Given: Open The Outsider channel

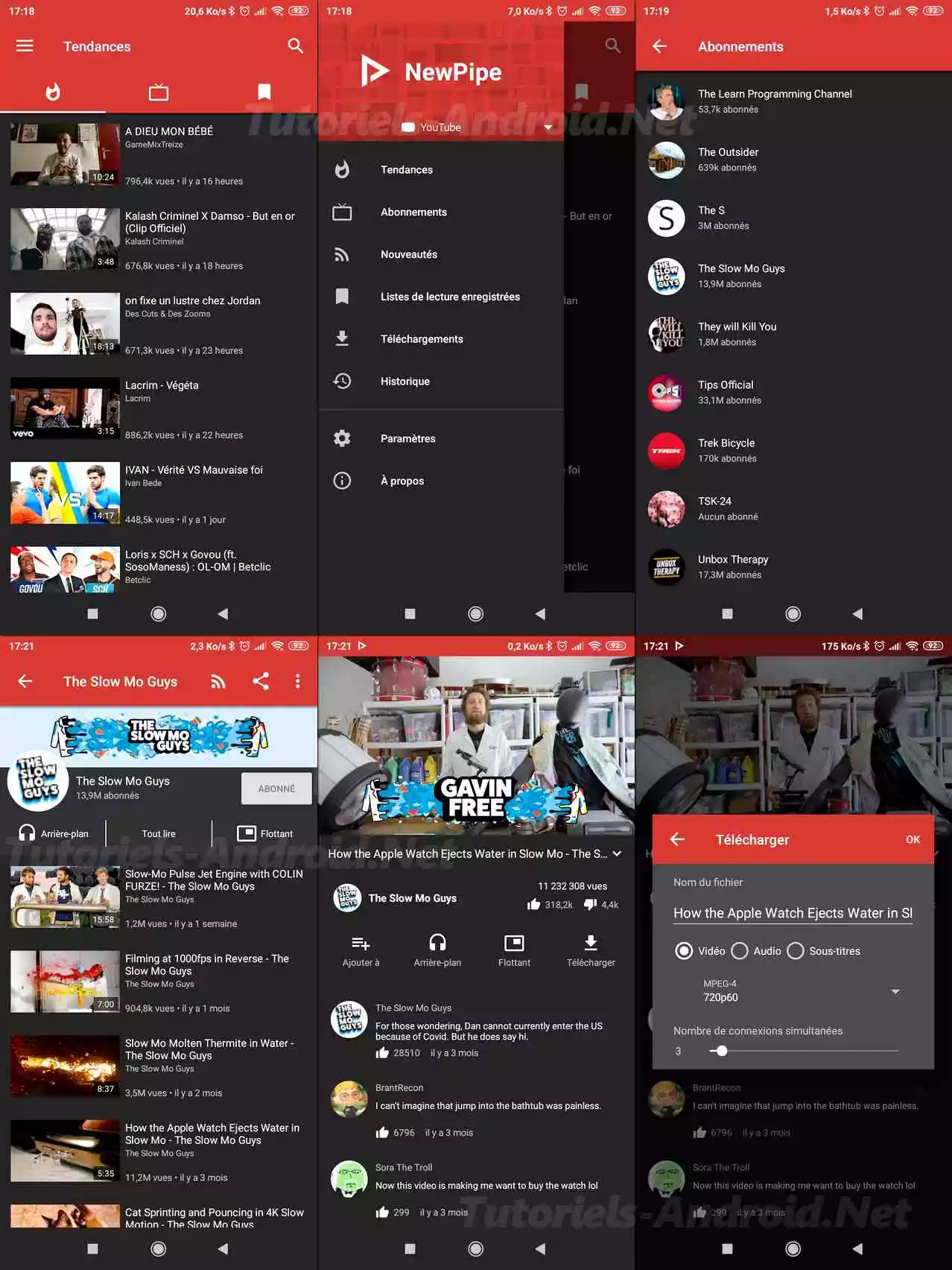Looking at the screenshot, I should pyautogui.click(x=793, y=159).
